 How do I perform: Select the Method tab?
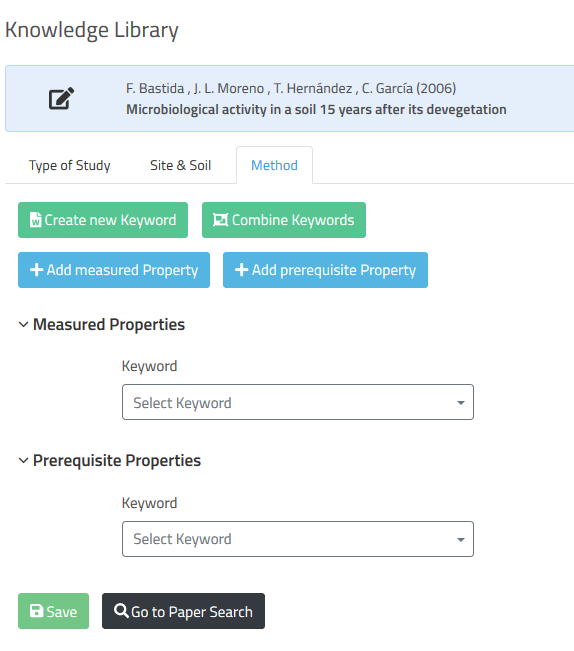coord(274,165)
